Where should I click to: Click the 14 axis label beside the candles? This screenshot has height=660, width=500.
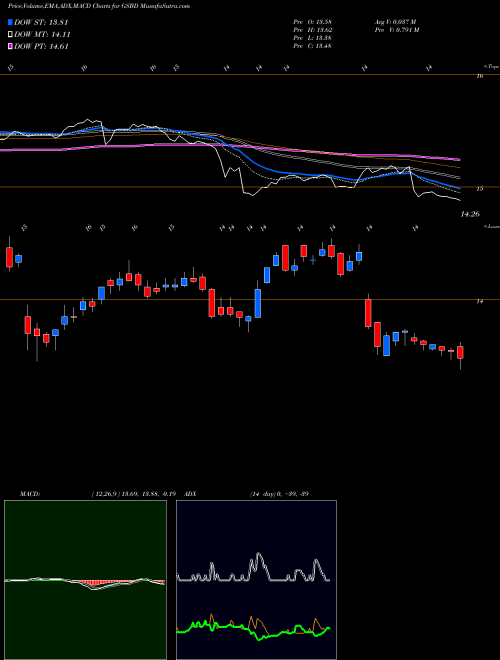479,301
